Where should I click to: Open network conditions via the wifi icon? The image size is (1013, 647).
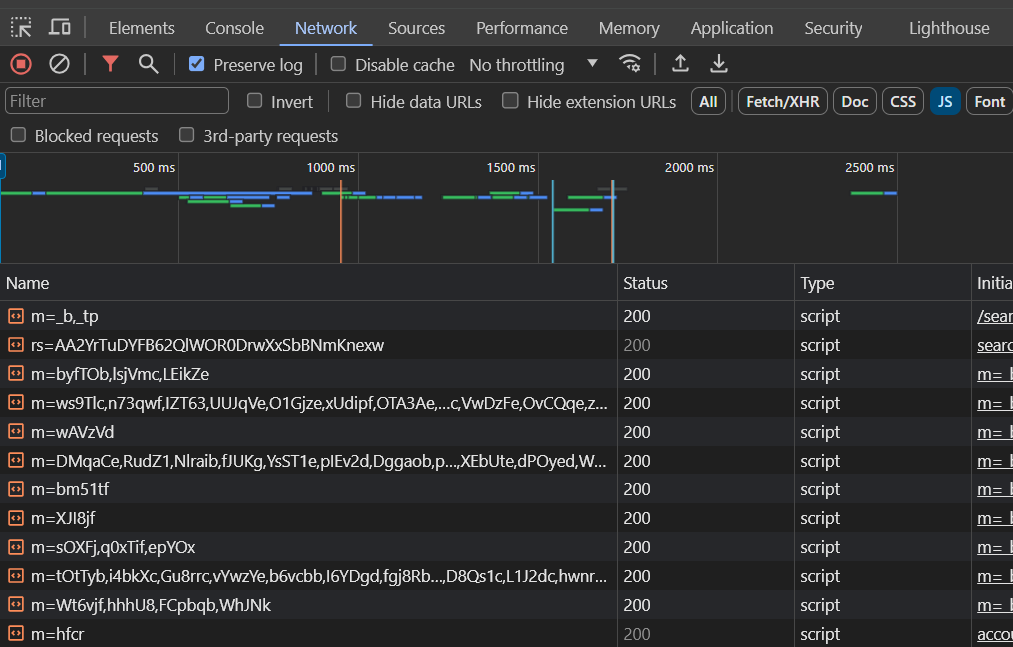pos(630,63)
